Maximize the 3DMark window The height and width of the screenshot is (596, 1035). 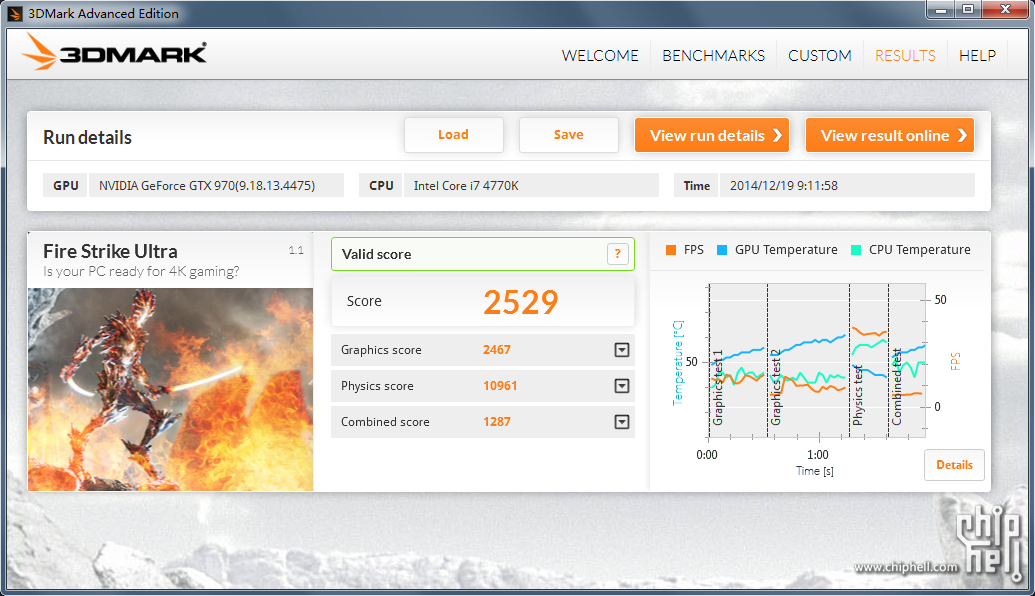968,10
